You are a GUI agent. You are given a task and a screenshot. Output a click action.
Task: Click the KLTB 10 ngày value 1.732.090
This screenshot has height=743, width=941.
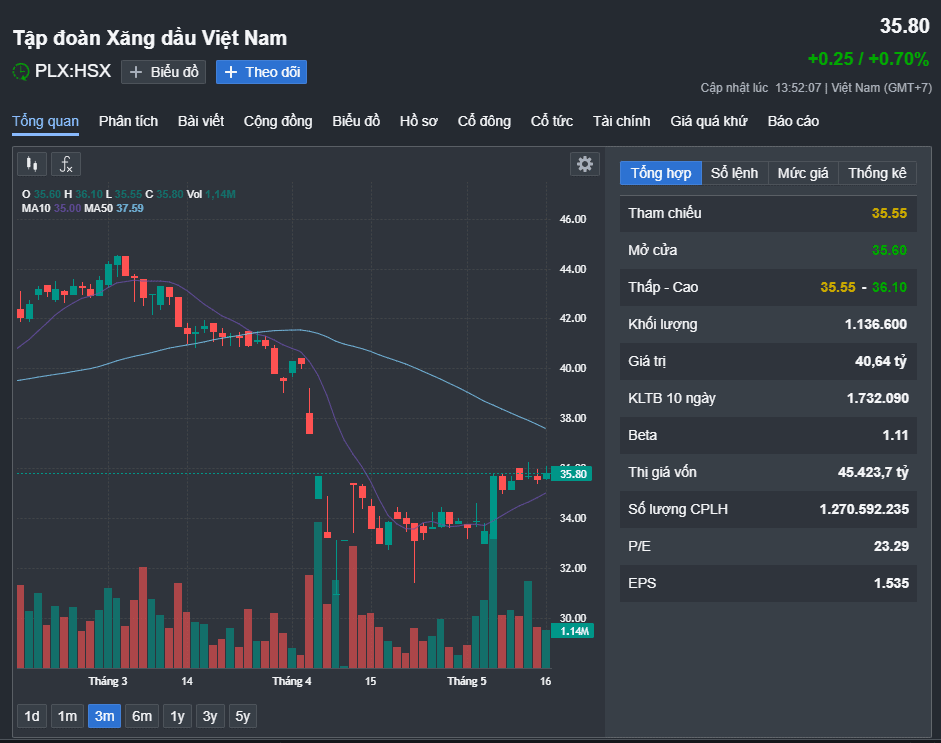[x=877, y=399]
